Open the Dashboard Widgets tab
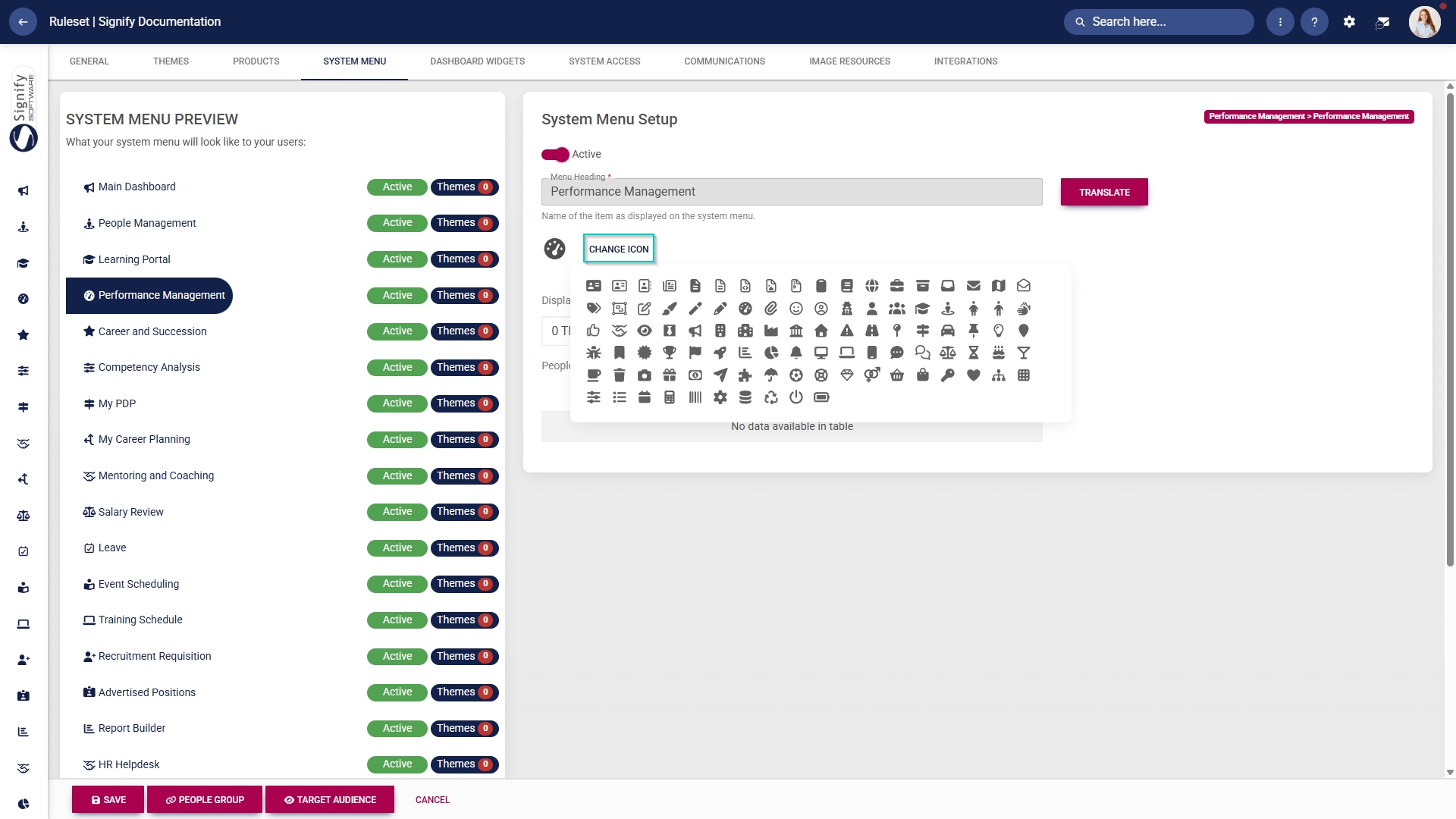This screenshot has width=1456, height=819. tap(478, 61)
